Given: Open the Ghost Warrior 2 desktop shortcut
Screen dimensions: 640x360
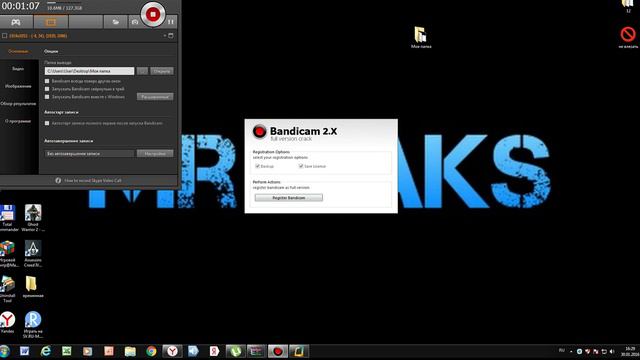Looking at the screenshot, I should [x=33, y=218].
